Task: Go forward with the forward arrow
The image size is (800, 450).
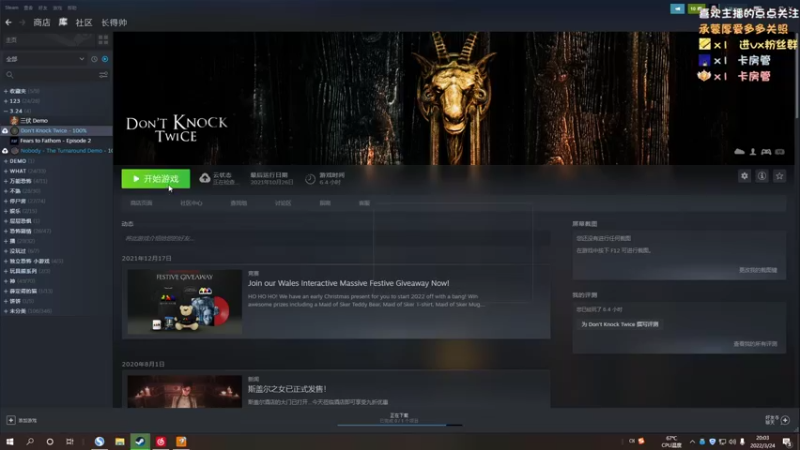Action: 22,22
